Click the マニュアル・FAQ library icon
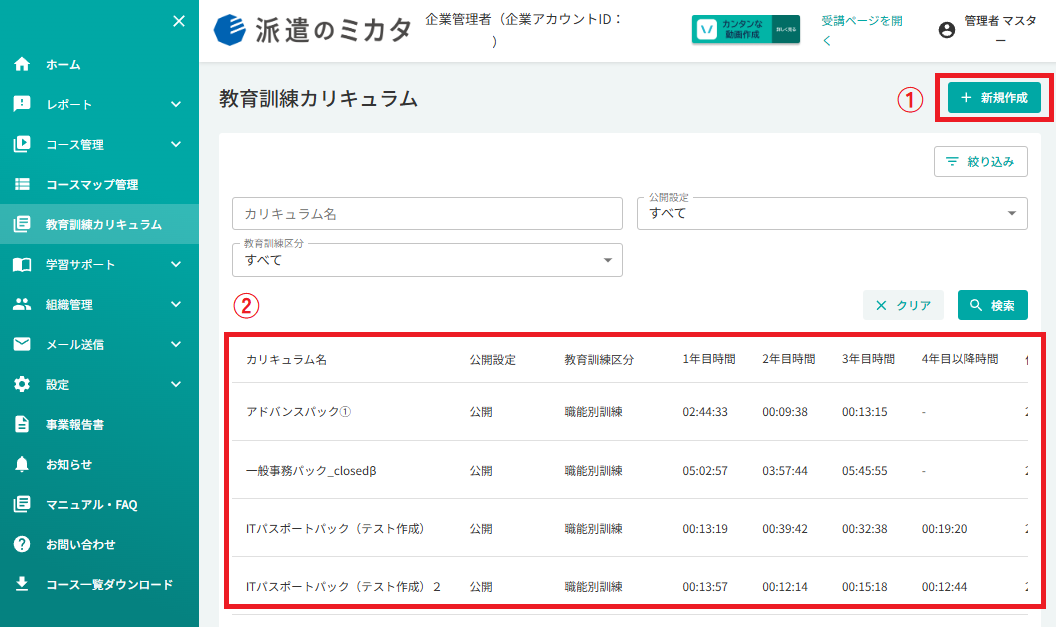The height and width of the screenshot is (627, 1056). 22,504
